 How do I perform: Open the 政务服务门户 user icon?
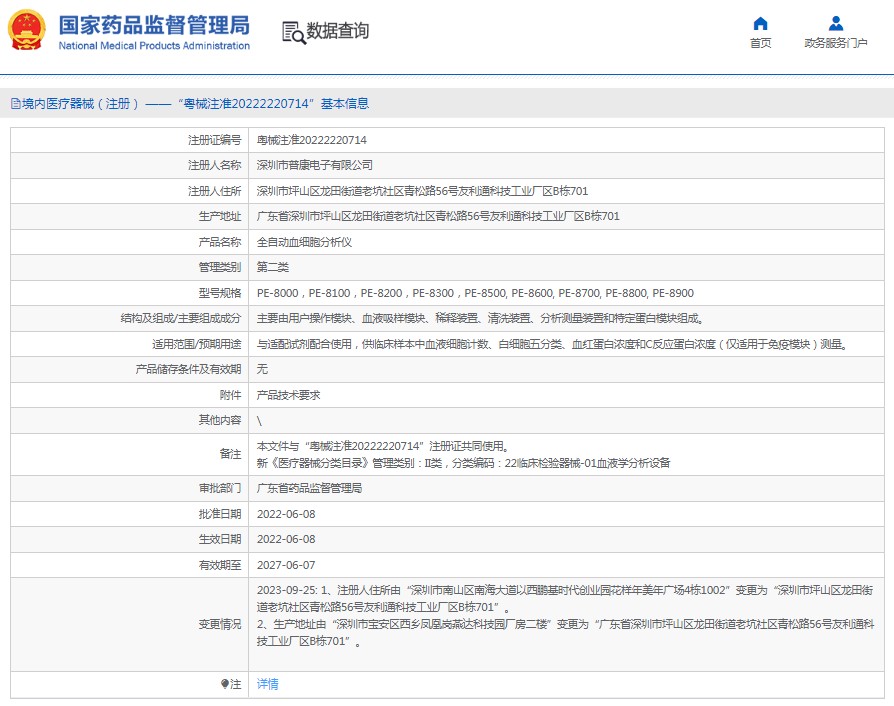(x=836, y=23)
